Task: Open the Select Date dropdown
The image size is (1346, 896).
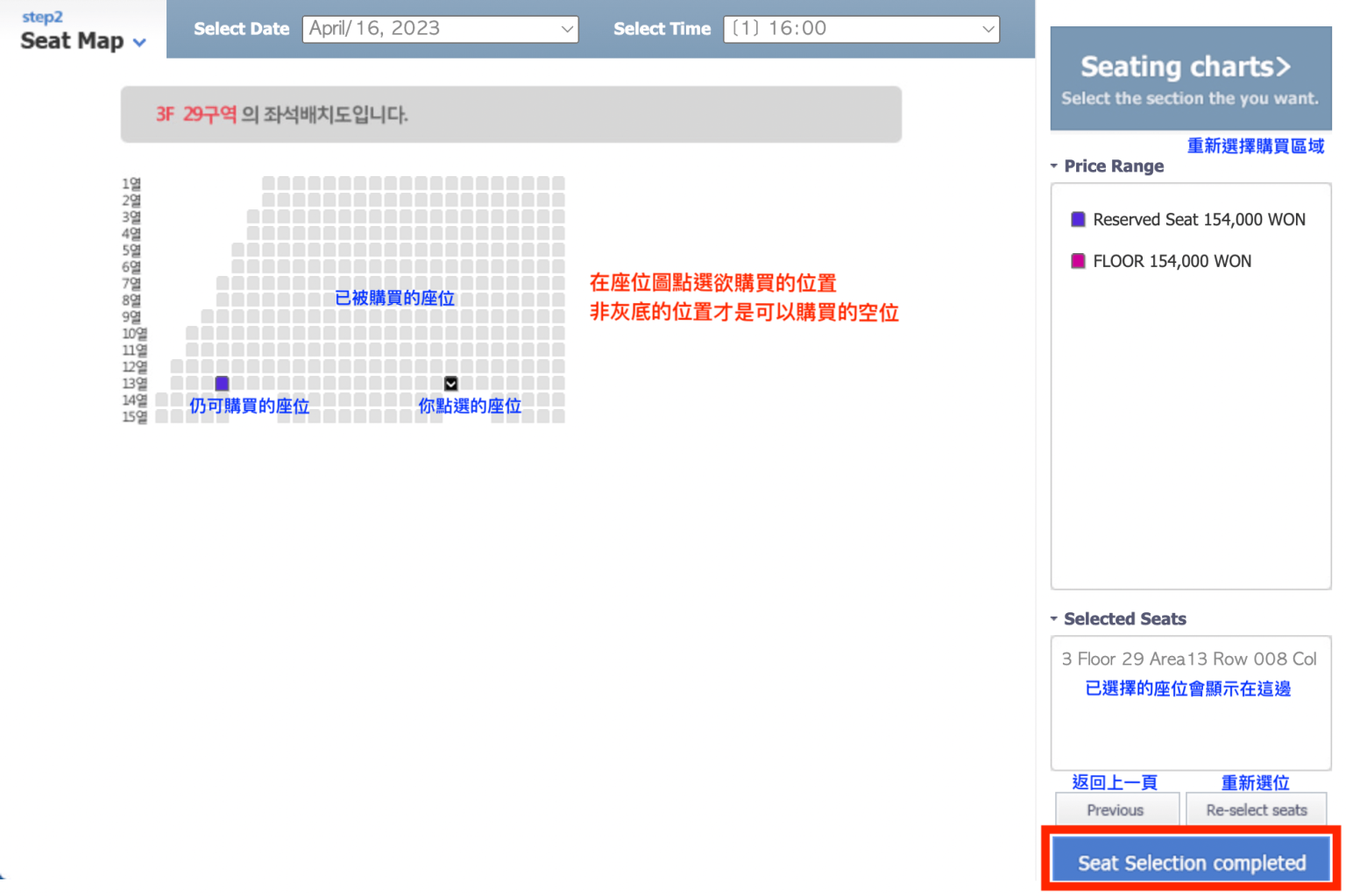Action: [440, 29]
